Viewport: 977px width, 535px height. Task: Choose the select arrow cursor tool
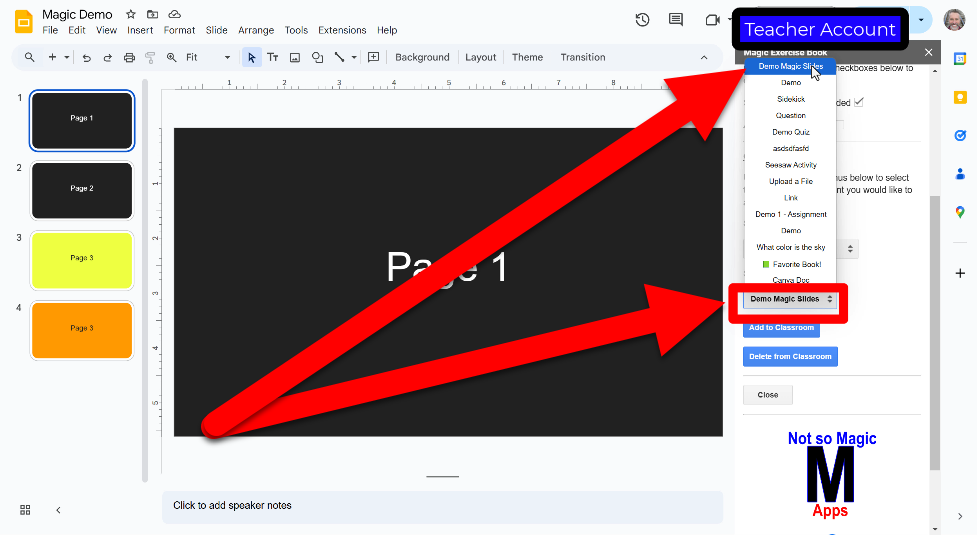pos(251,57)
